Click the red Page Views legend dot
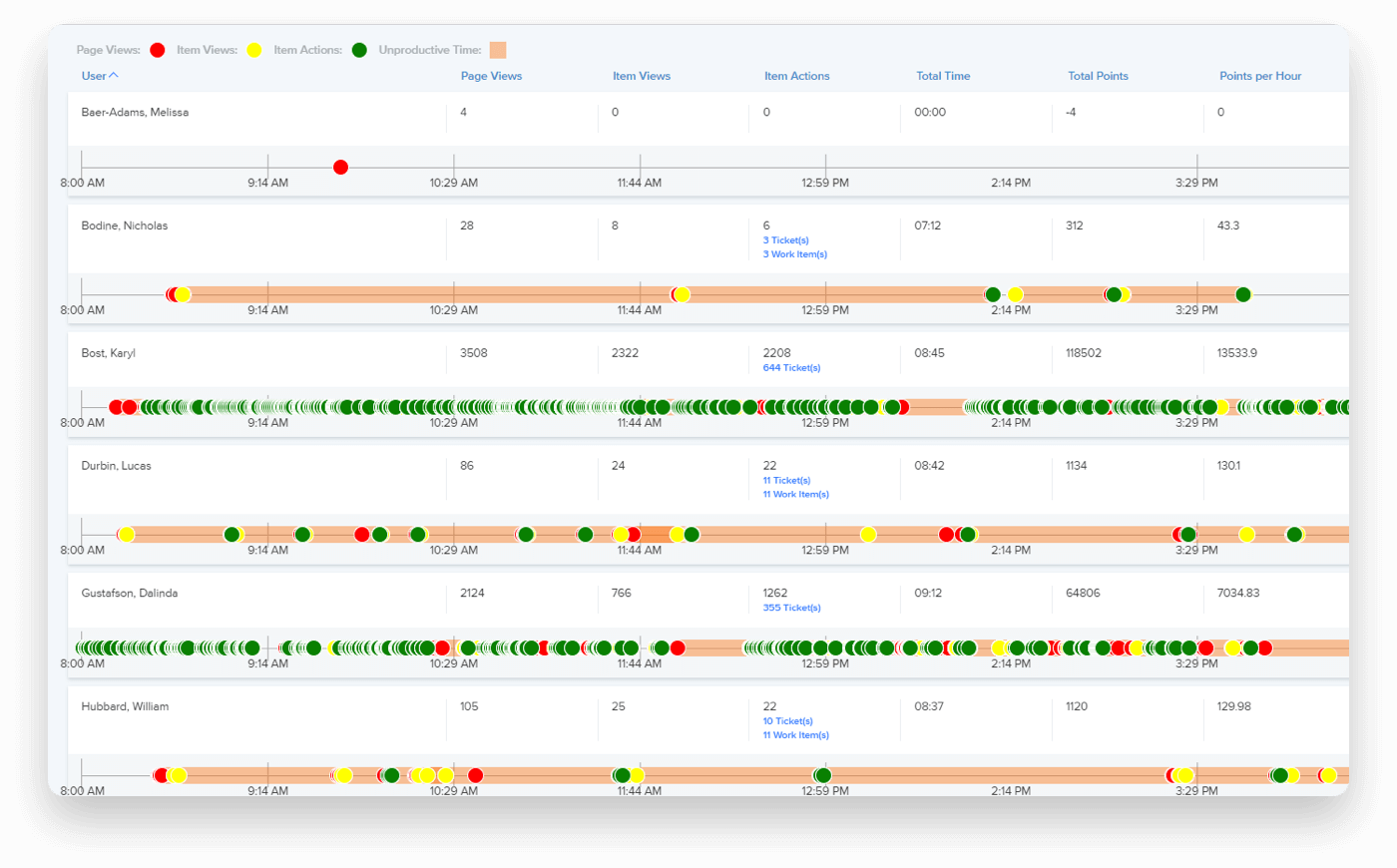Screen dimensions: 1397x868 (x=157, y=49)
